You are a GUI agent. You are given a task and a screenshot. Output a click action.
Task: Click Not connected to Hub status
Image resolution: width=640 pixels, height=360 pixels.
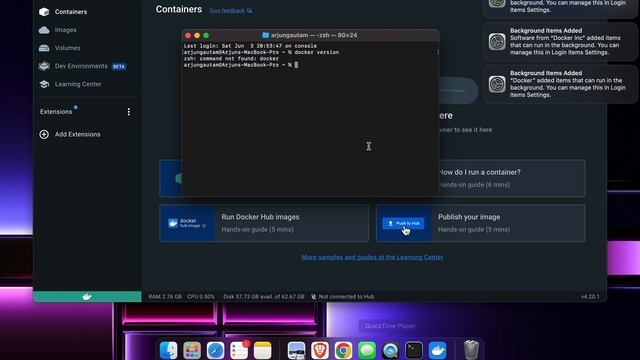(x=342, y=297)
